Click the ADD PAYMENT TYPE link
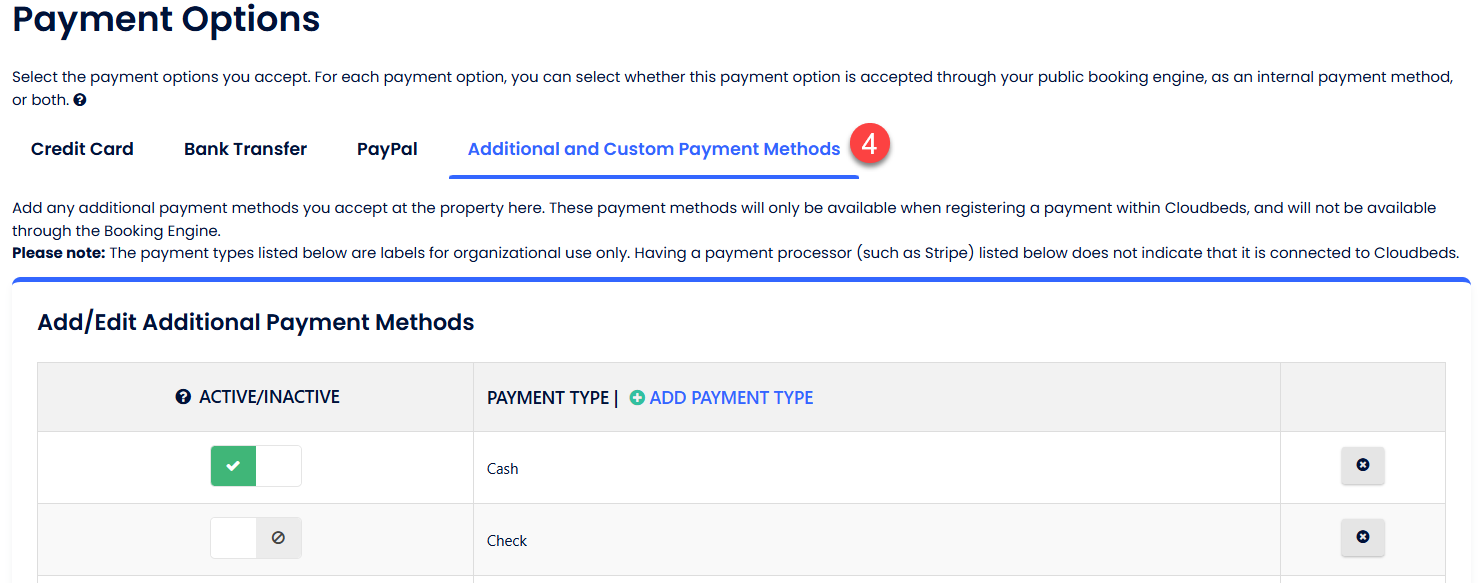The width and height of the screenshot is (1483, 583). [731, 398]
